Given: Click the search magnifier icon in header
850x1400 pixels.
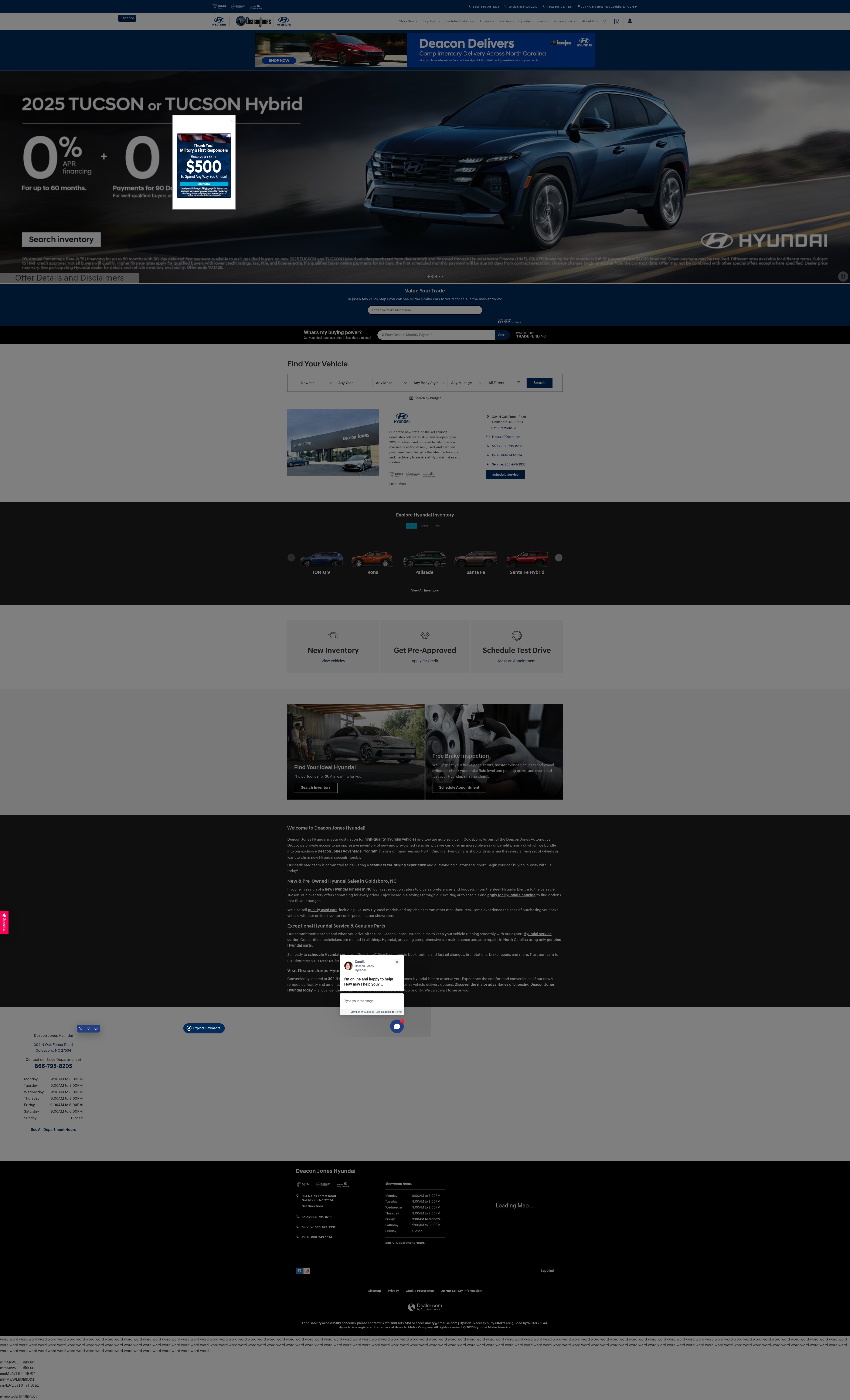Looking at the screenshot, I should (x=605, y=22).
